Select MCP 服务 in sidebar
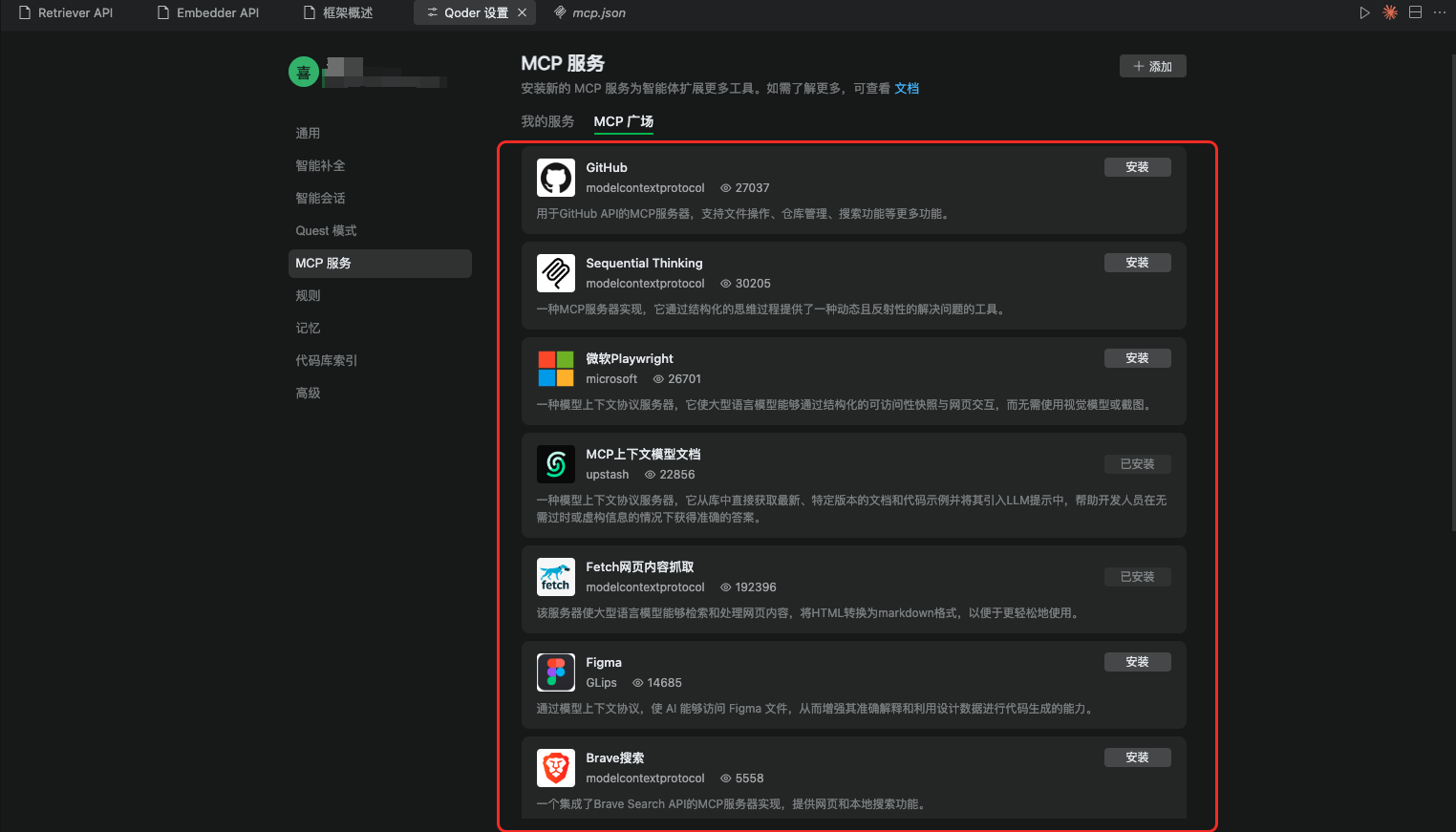The width and height of the screenshot is (1456, 832). tap(380, 263)
